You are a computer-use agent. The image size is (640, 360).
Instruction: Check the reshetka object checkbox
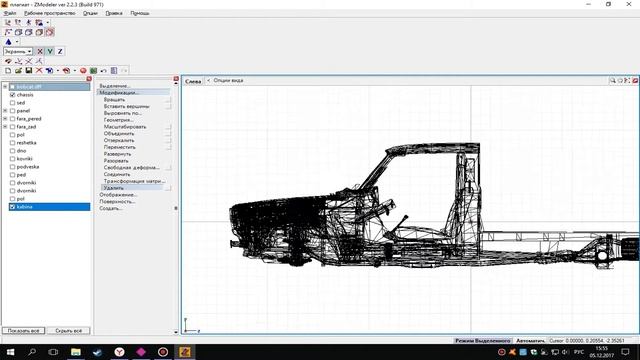[13, 143]
